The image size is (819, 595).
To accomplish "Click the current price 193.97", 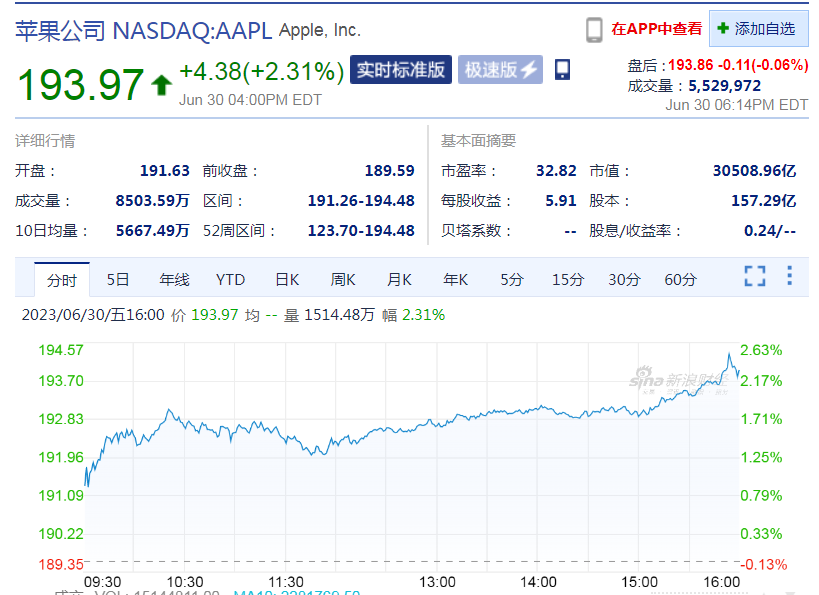I will [80, 85].
